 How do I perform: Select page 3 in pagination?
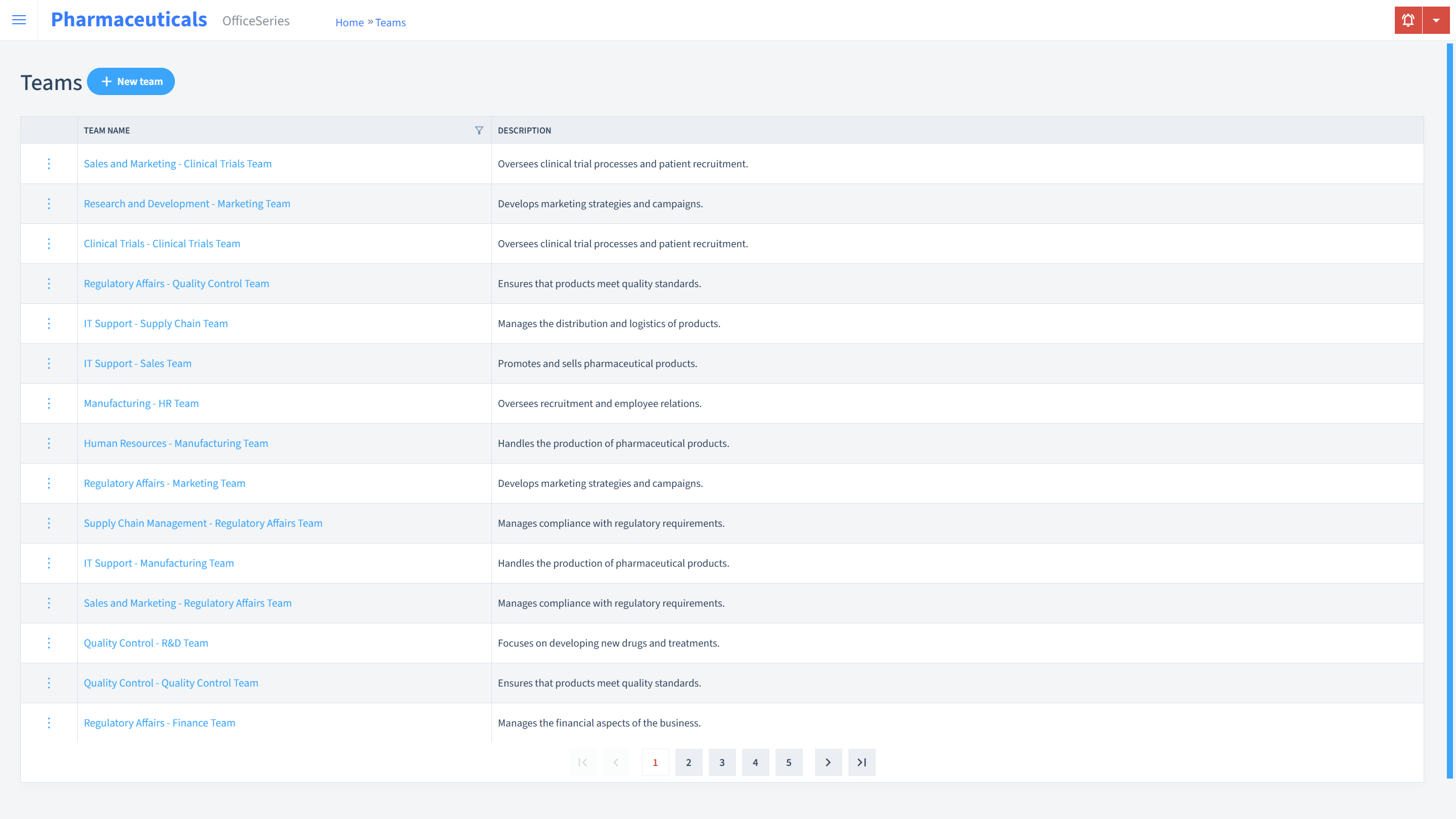tap(722, 762)
